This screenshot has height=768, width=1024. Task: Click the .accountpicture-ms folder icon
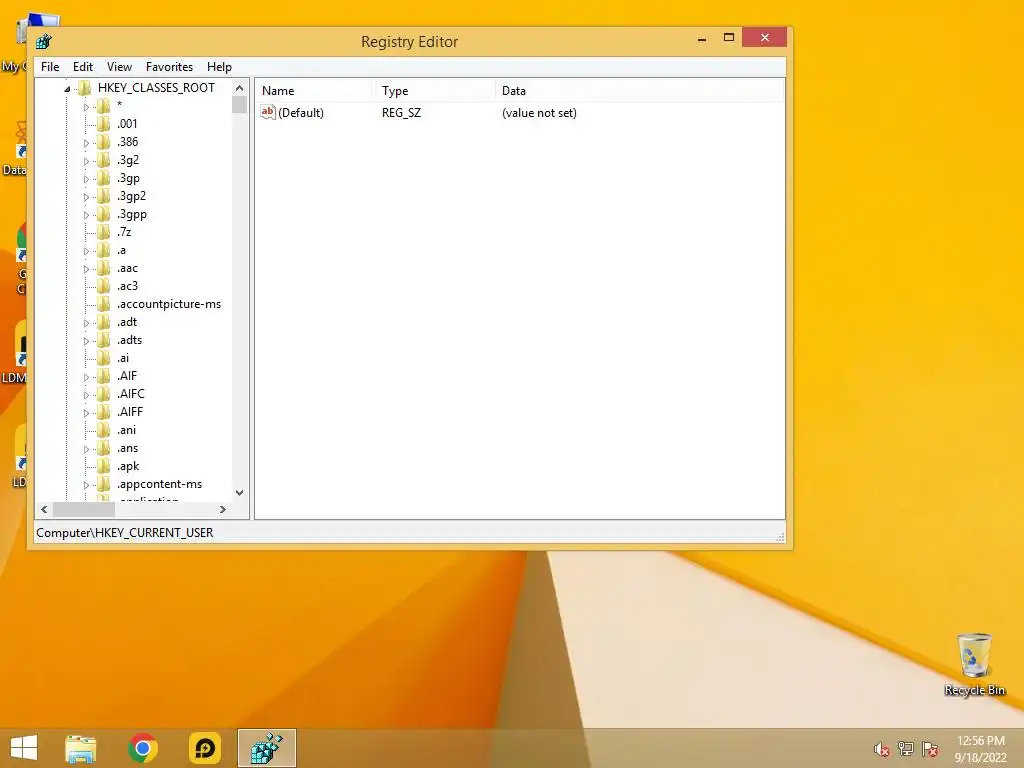pos(103,304)
